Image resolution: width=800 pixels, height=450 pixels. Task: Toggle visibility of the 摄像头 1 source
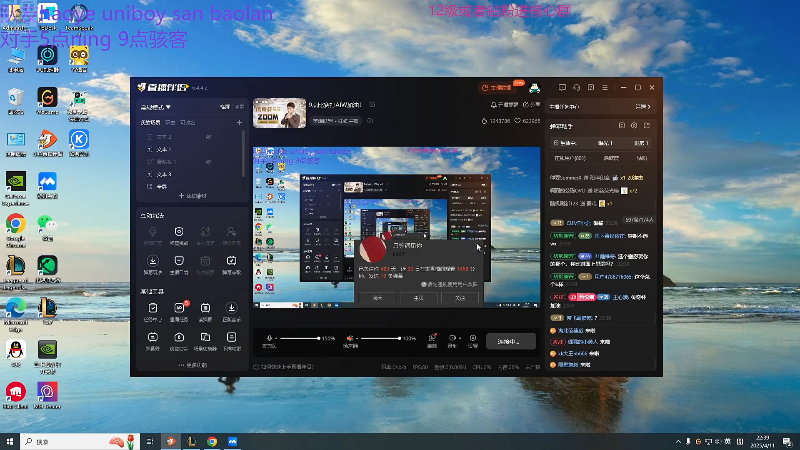(x=209, y=162)
